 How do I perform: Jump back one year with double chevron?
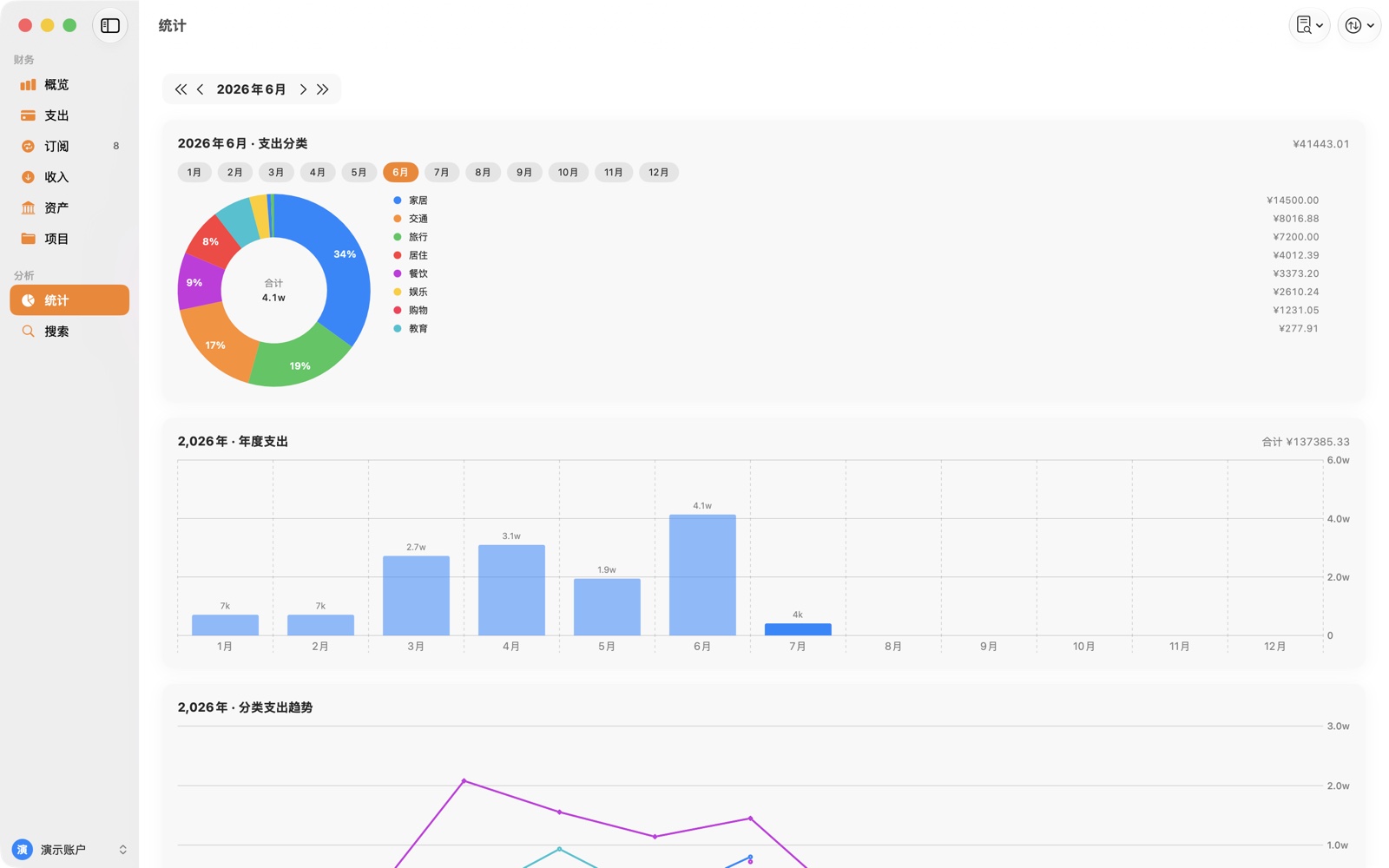pyautogui.click(x=181, y=89)
